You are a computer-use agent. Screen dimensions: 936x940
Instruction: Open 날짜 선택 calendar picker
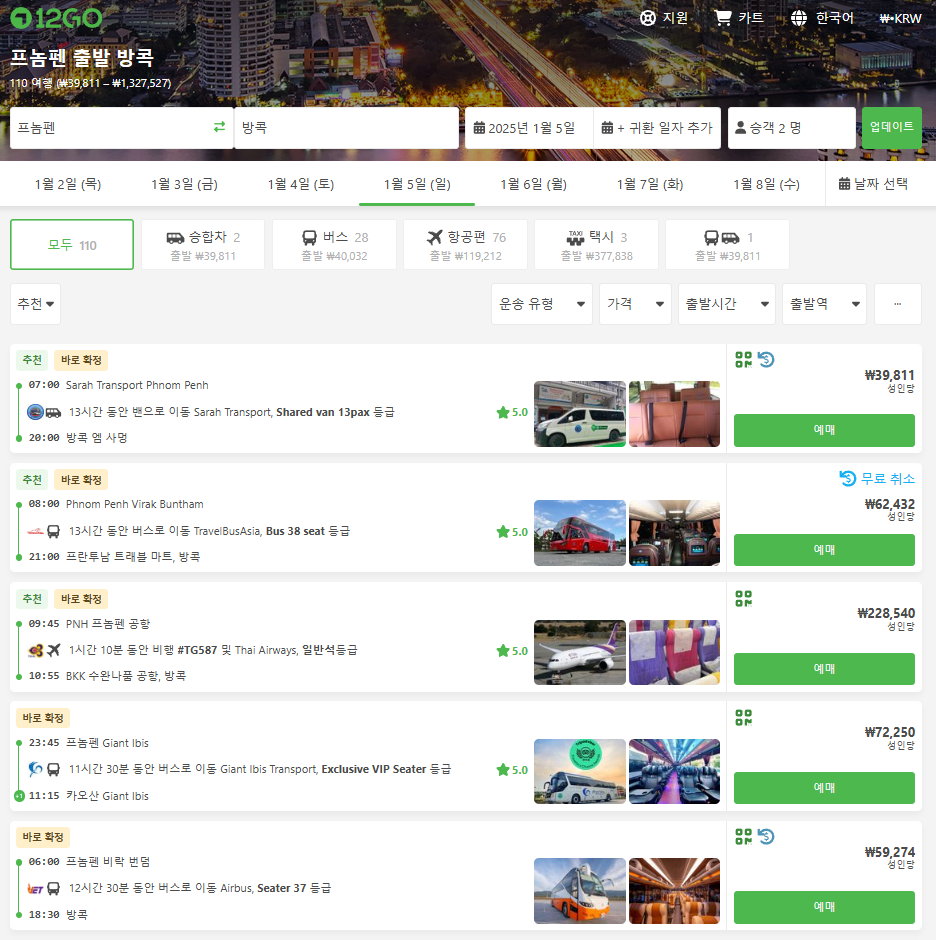[x=874, y=184]
